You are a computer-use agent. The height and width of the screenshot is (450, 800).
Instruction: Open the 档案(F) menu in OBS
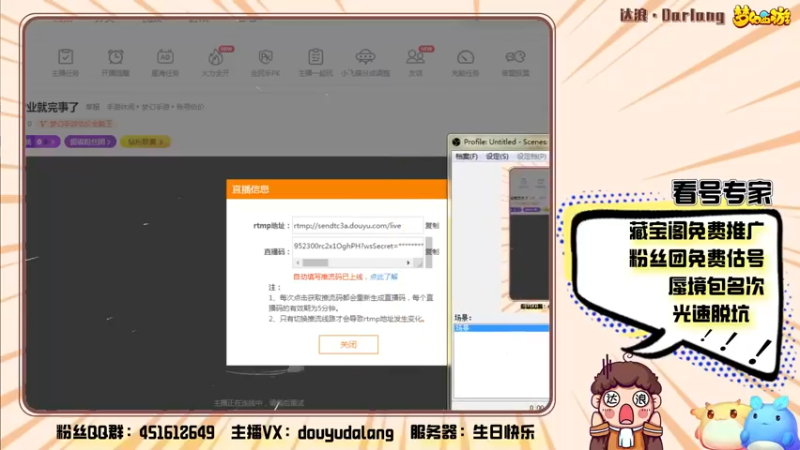tap(466, 157)
